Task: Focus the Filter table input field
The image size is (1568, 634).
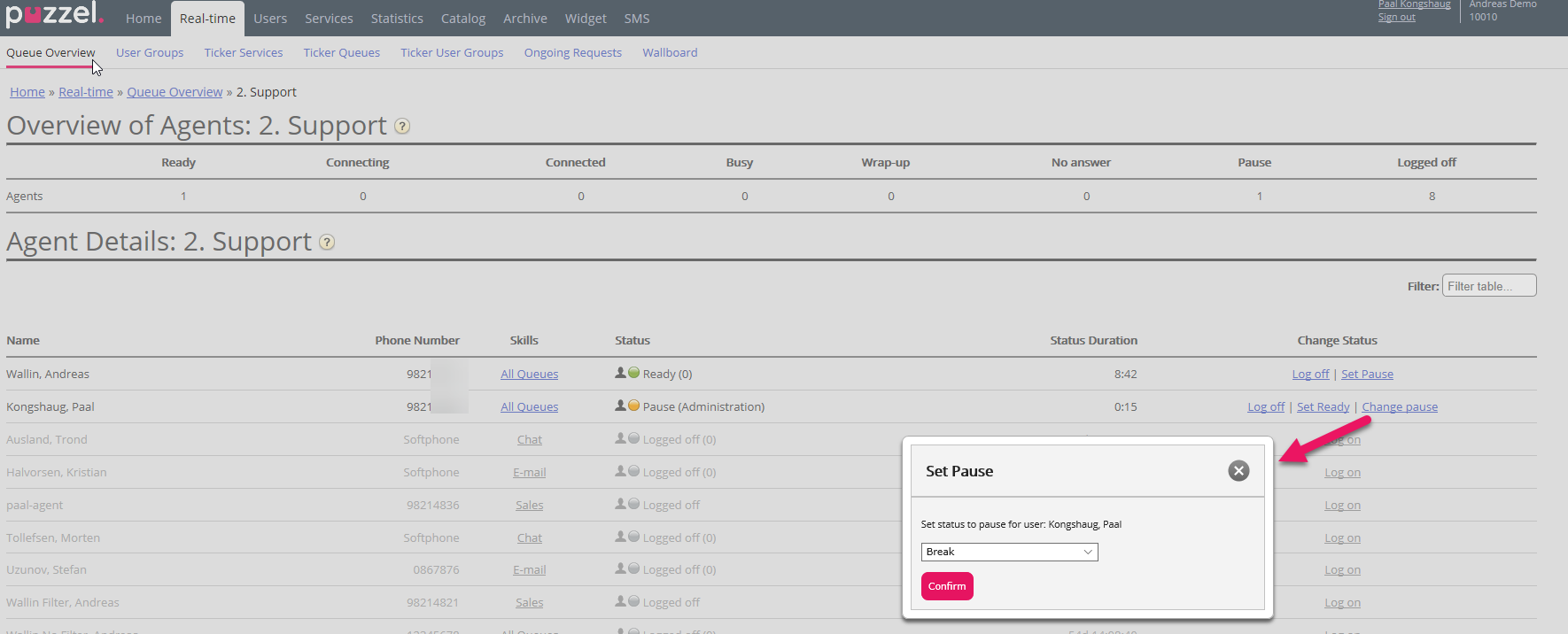Action: [x=1488, y=286]
